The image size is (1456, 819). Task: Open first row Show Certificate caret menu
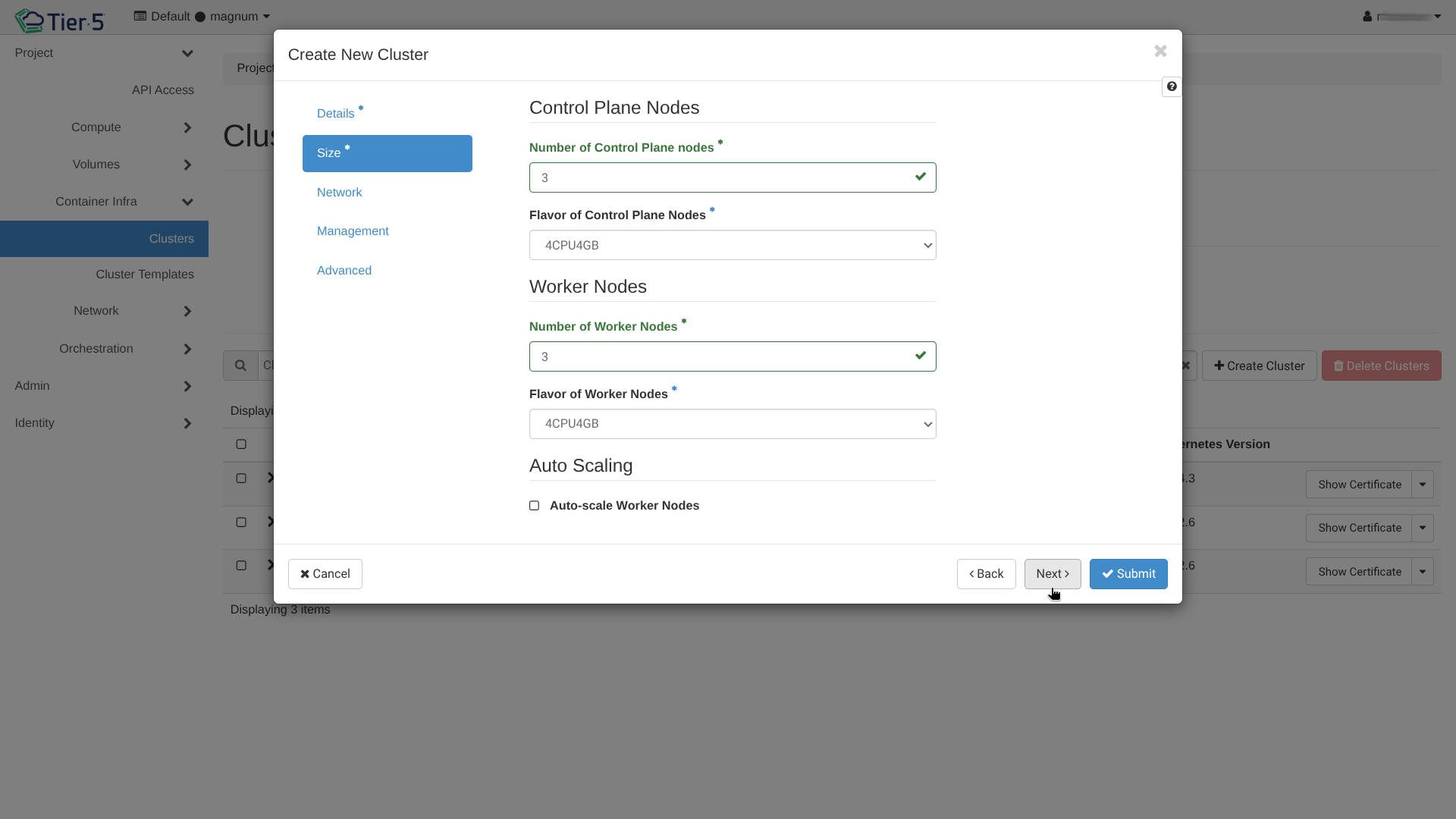pos(1422,485)
